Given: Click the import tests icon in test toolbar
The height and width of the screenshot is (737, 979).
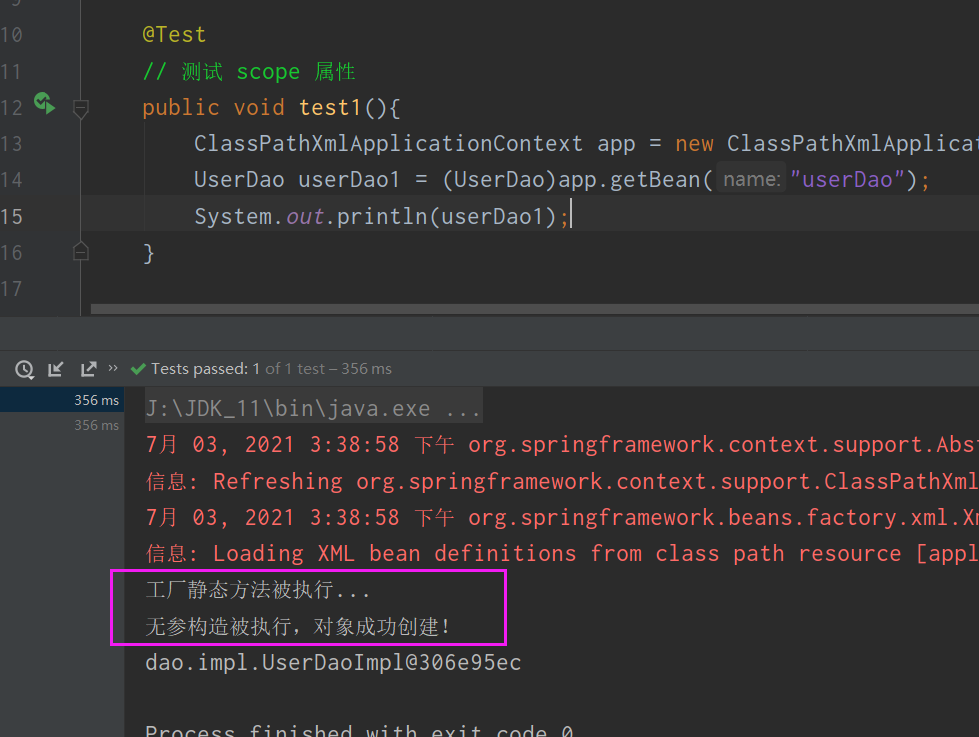Looking at the screenshot, I should 56,369.
